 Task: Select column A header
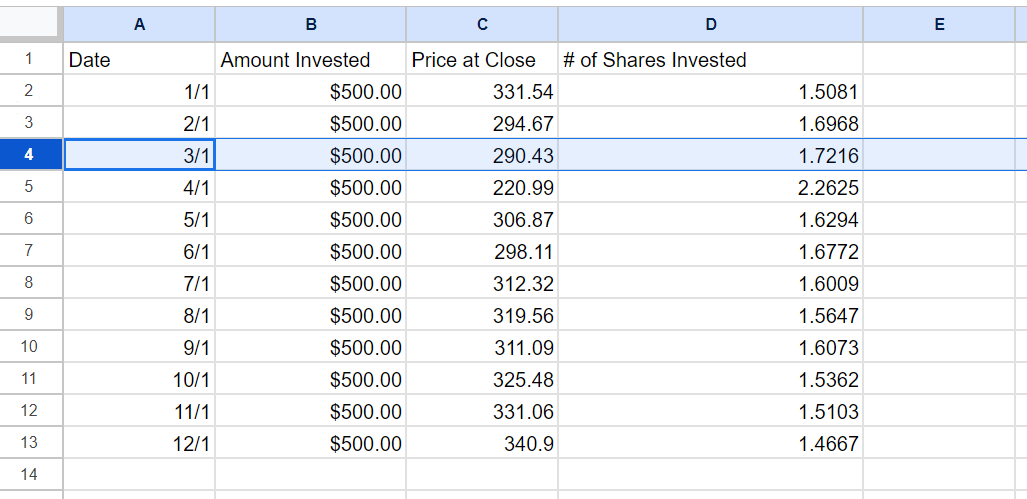(139, 25)
